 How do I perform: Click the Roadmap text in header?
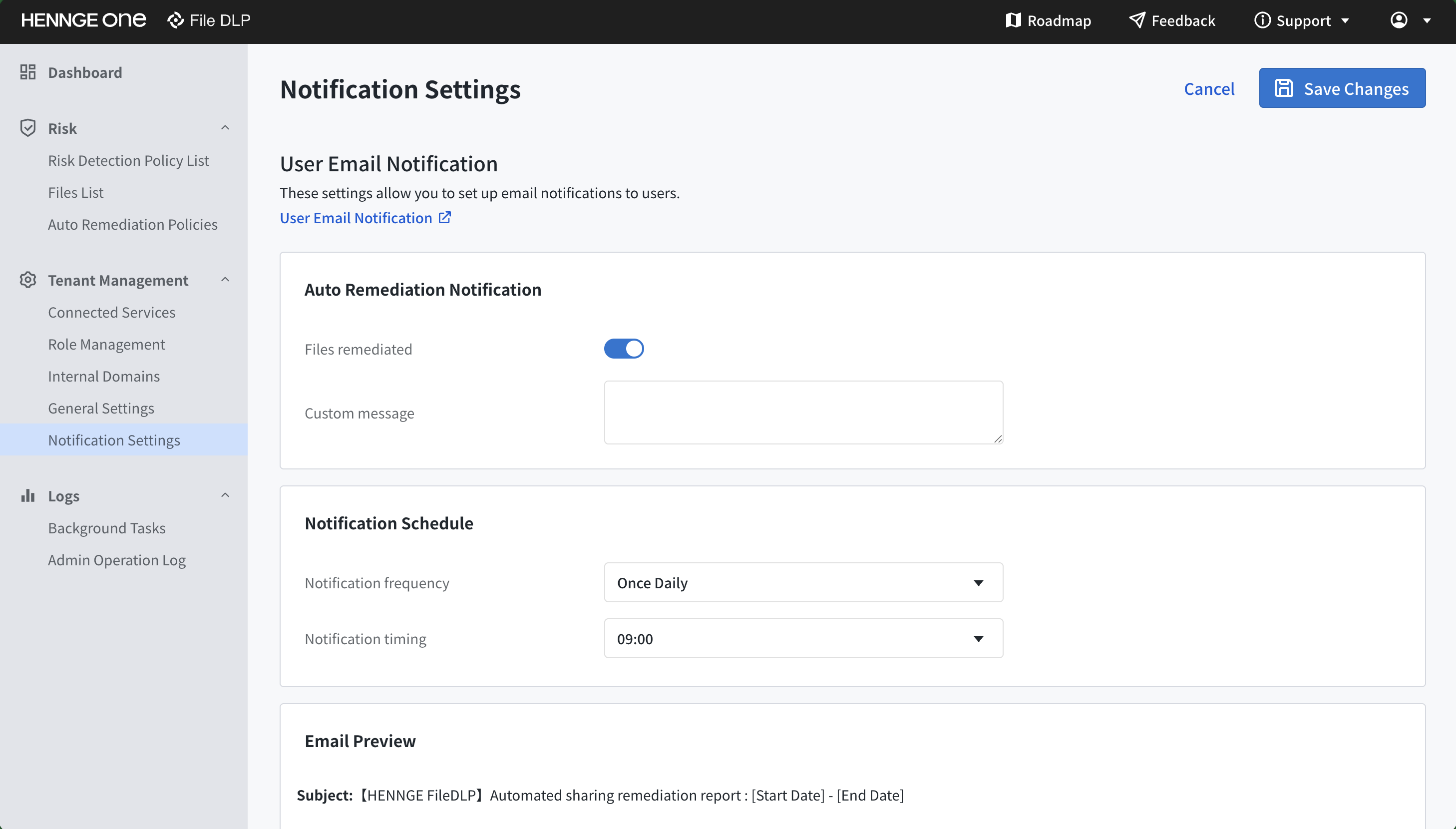[1059, 21]
